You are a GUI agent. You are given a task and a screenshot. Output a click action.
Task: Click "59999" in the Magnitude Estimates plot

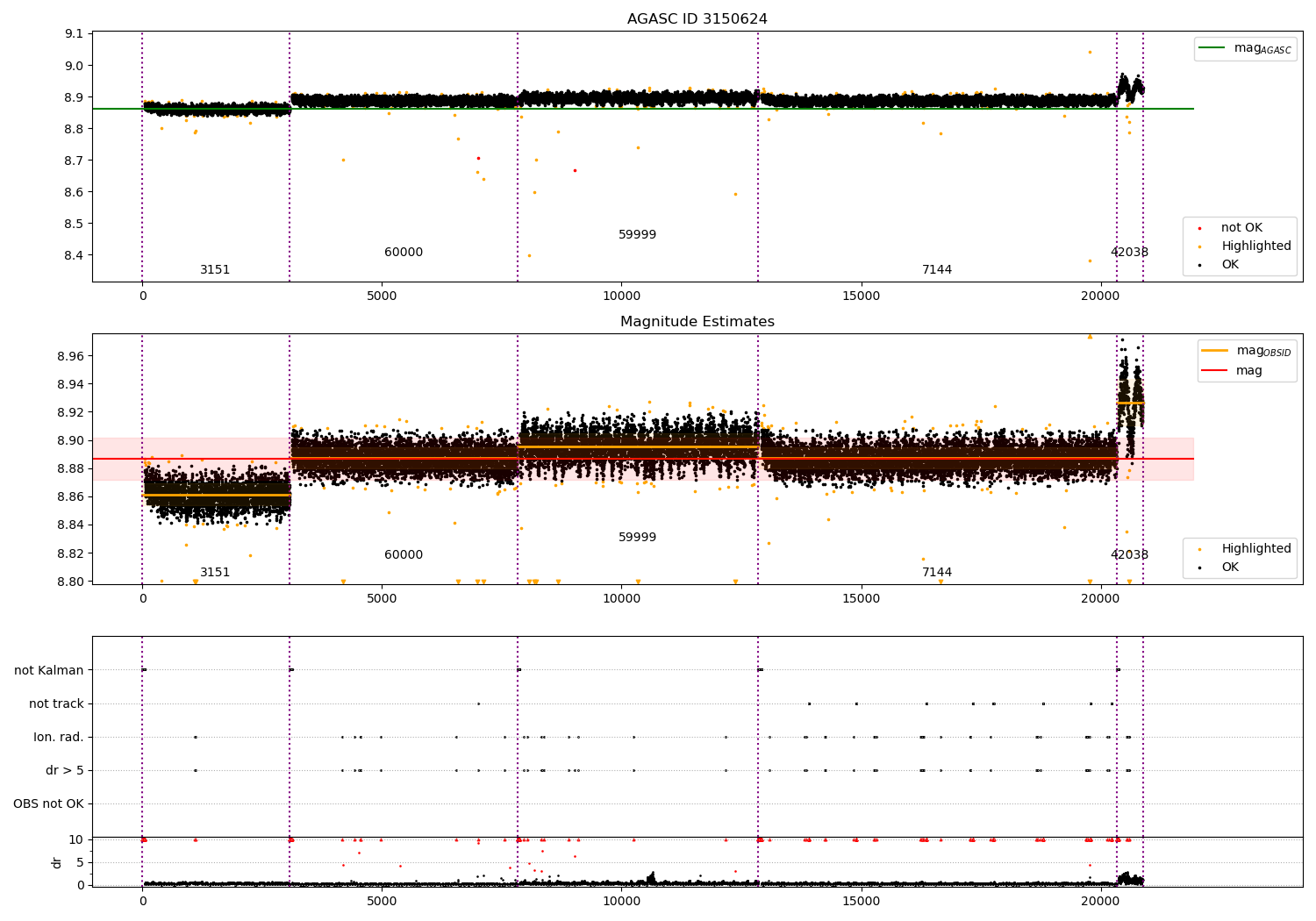638,538
